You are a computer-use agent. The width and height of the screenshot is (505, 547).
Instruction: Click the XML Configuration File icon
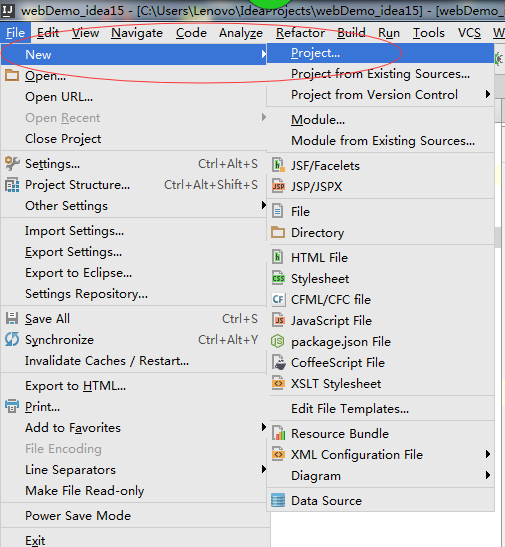(x=278, y=454)
